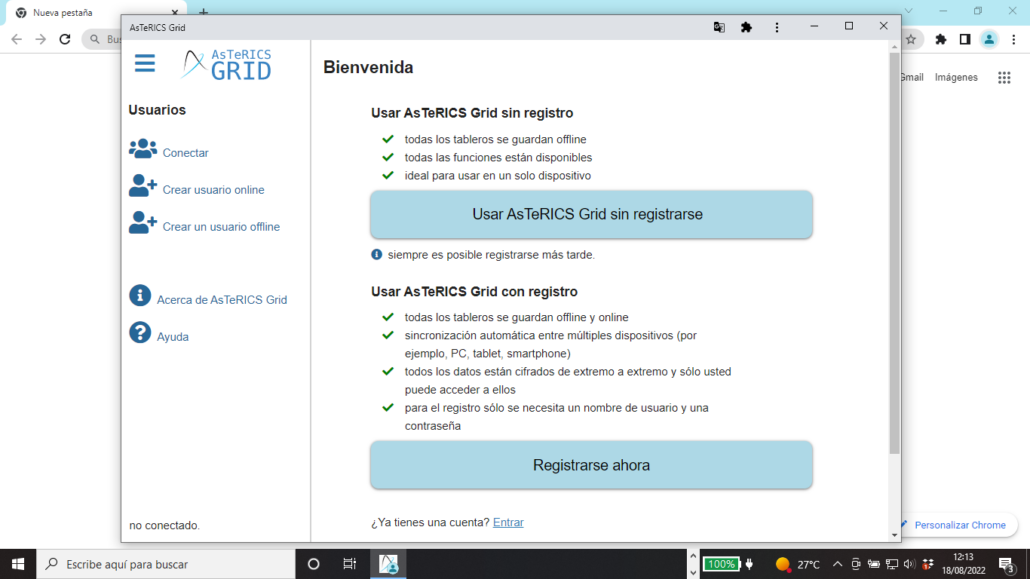
Task: Open the AsTeRICS Grid window's three-dot menu
Action: [x=777, y=27]
